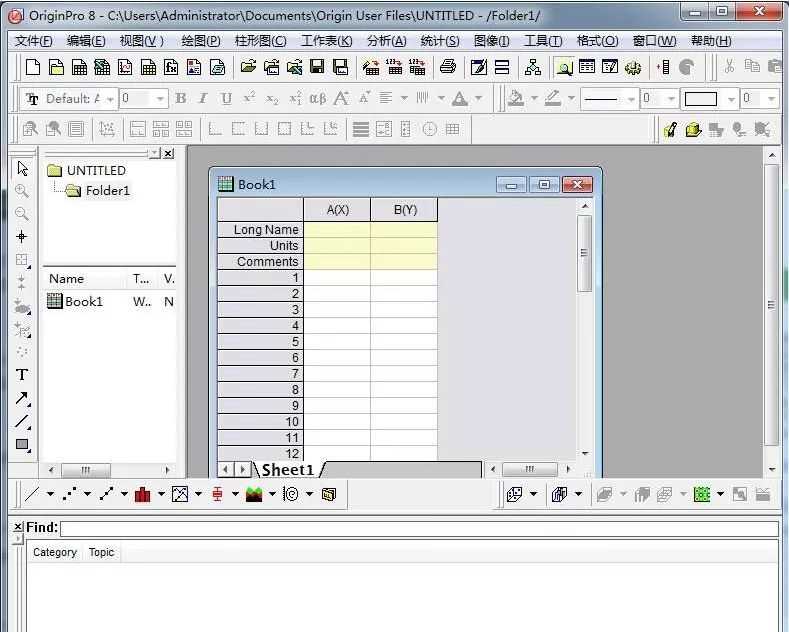Open the font size dropdown
This screenshot has width=789, height=632.
[161, 99]
